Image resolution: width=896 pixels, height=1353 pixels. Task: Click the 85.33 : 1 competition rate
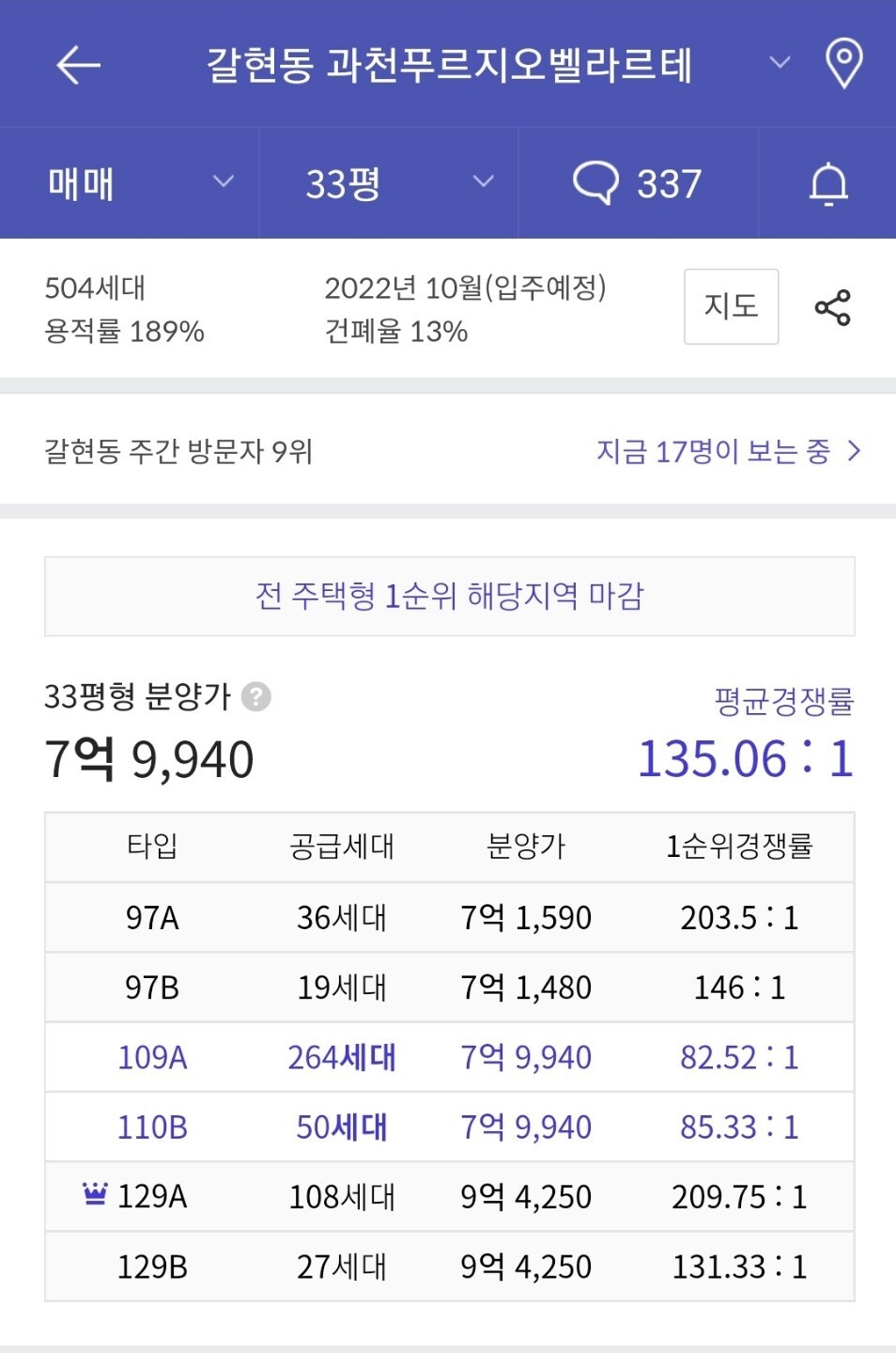[x=739, y=1127]
